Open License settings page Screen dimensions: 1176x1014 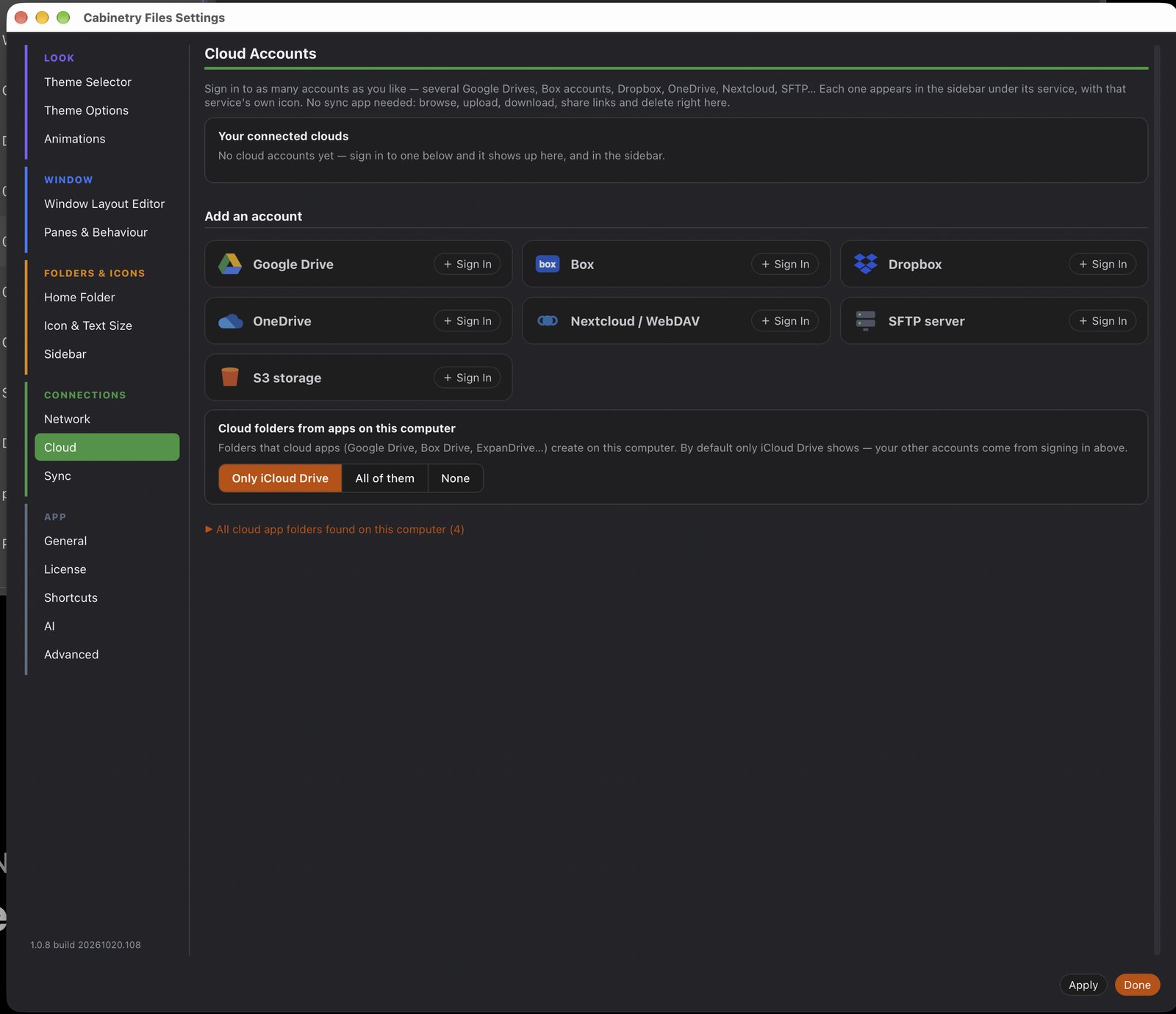click(x=107, y=569)
